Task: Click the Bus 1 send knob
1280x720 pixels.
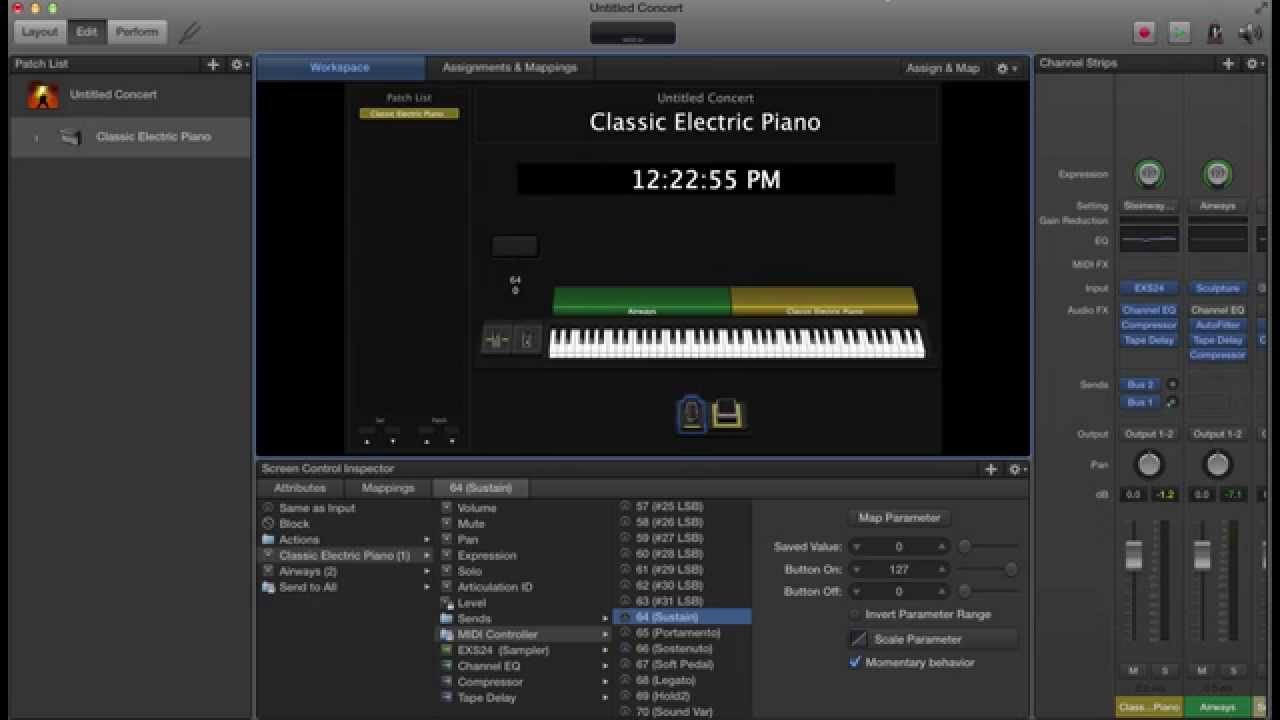Action: [x=1172, y=402]
